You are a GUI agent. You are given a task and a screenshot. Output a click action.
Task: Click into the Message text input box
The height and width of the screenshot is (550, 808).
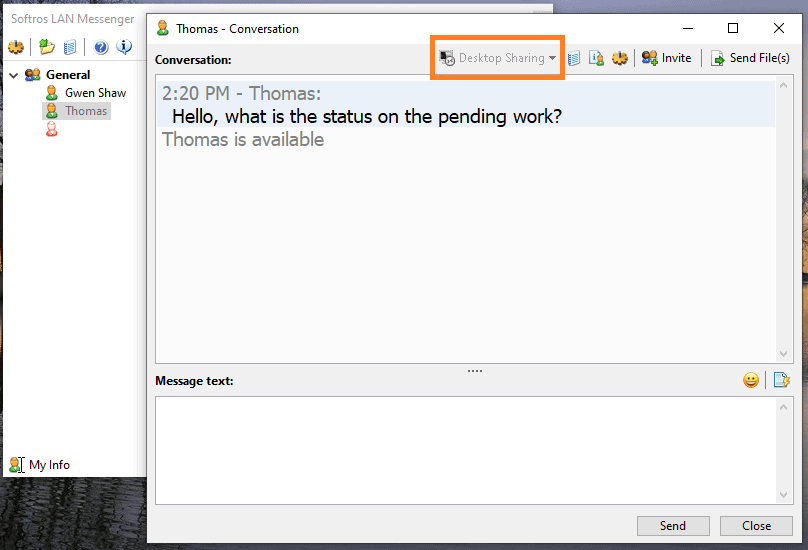click(x=466, y=451)
